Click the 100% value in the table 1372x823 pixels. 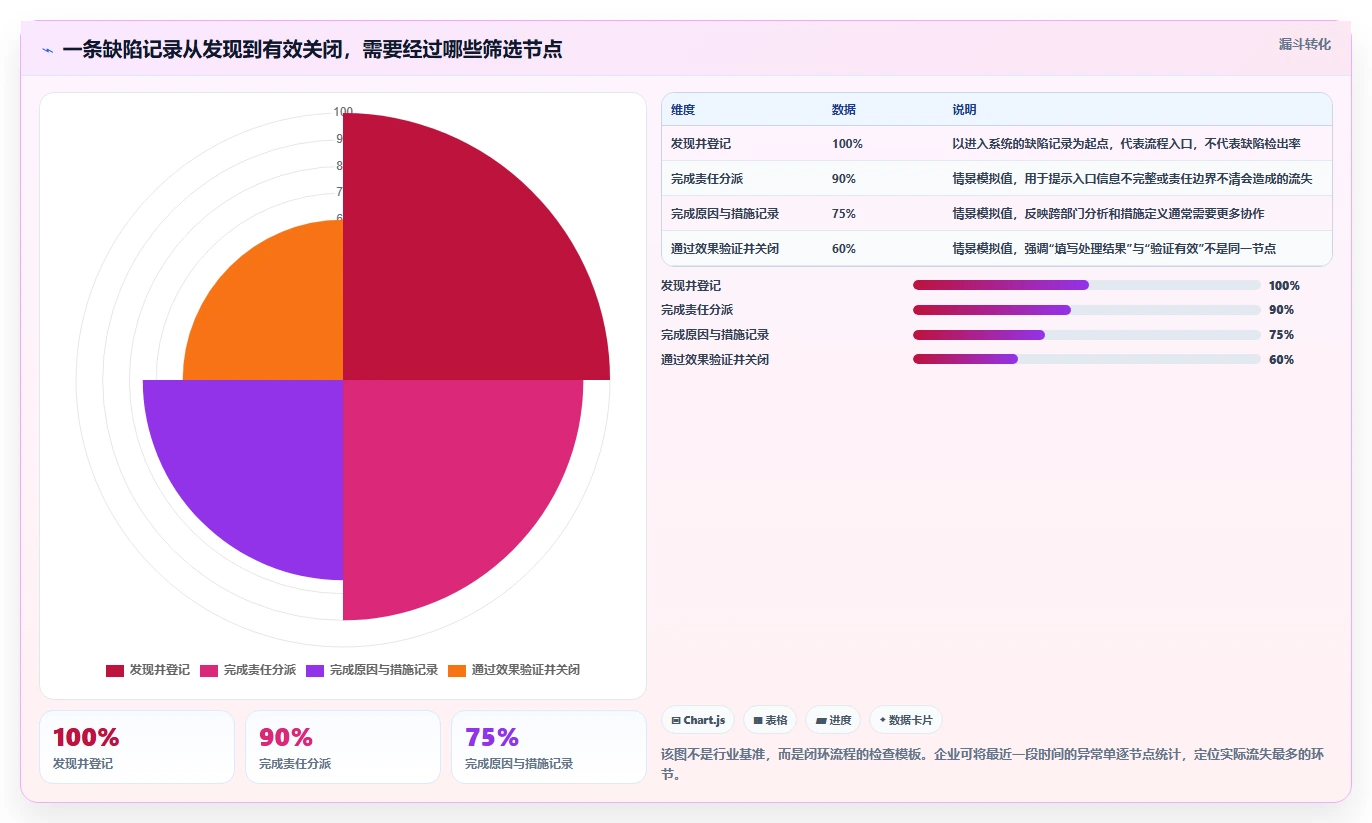(x=847, y=144)
